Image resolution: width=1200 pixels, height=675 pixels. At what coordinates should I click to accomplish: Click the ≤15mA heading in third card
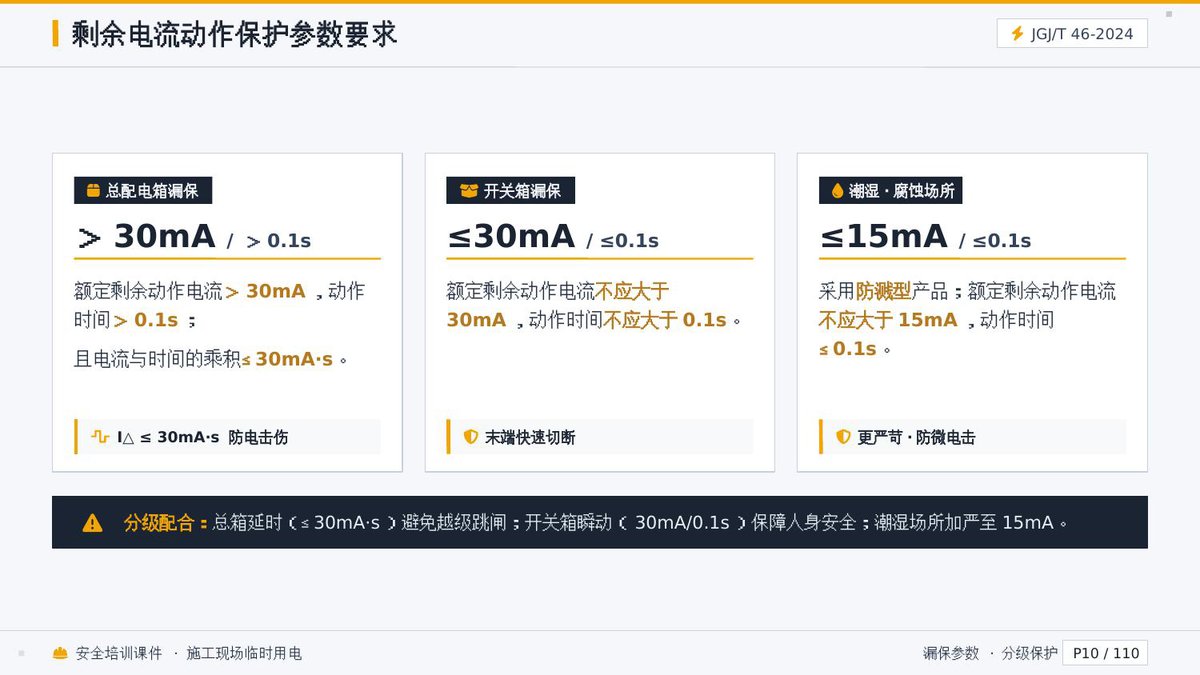click(883, 237)
